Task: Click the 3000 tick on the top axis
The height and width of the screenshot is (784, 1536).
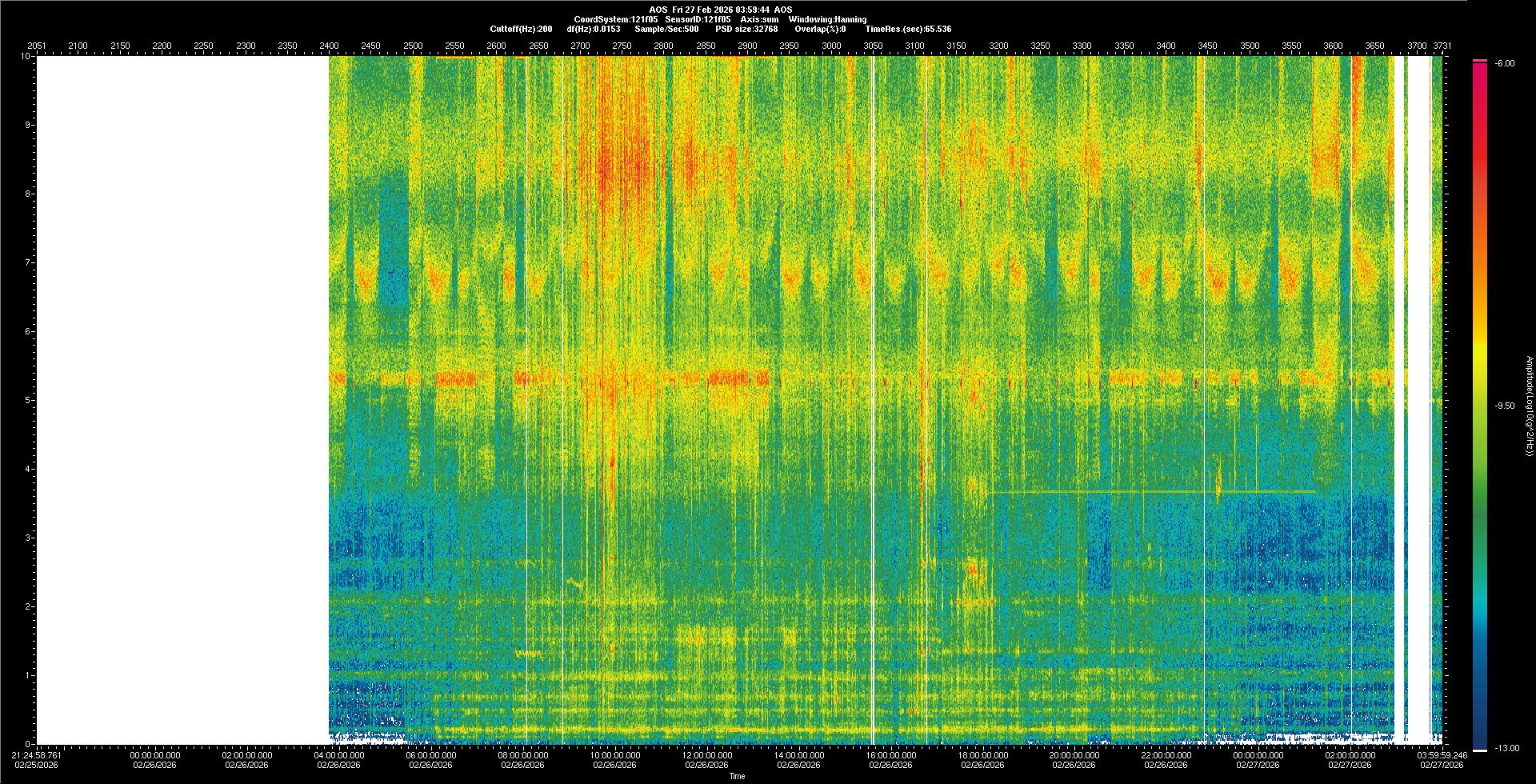Action: tap(831, 46)
